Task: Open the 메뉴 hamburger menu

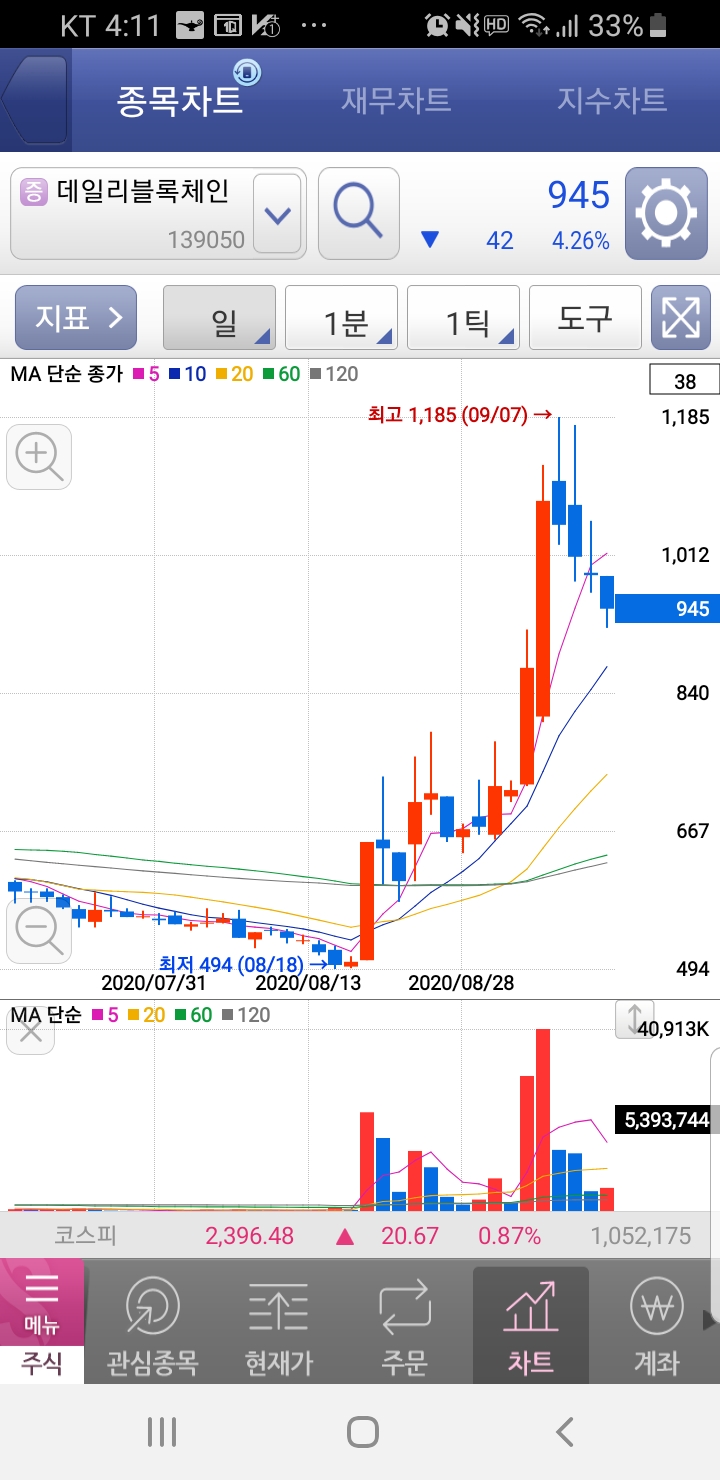Action: click(42, 1302)
